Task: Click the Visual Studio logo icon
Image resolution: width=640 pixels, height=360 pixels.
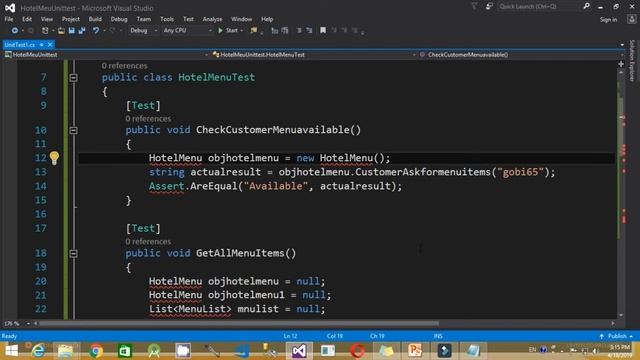Action: 10,8
